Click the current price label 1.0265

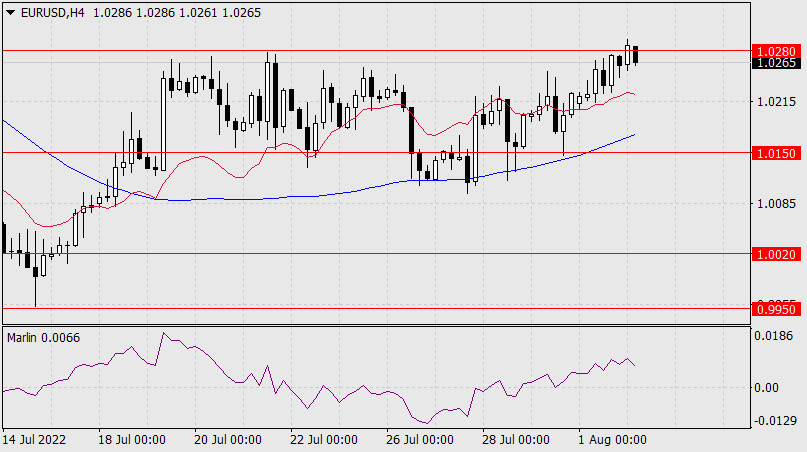coord(776,63)
